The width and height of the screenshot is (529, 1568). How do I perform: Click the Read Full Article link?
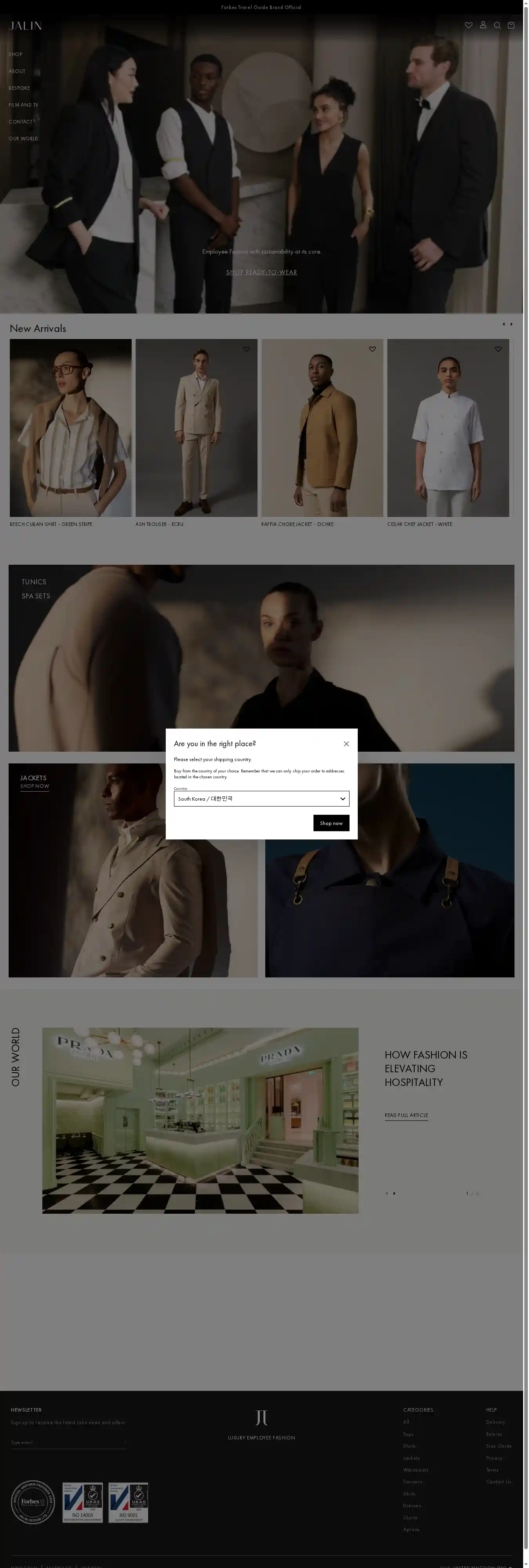click(x=406, y=1115)
